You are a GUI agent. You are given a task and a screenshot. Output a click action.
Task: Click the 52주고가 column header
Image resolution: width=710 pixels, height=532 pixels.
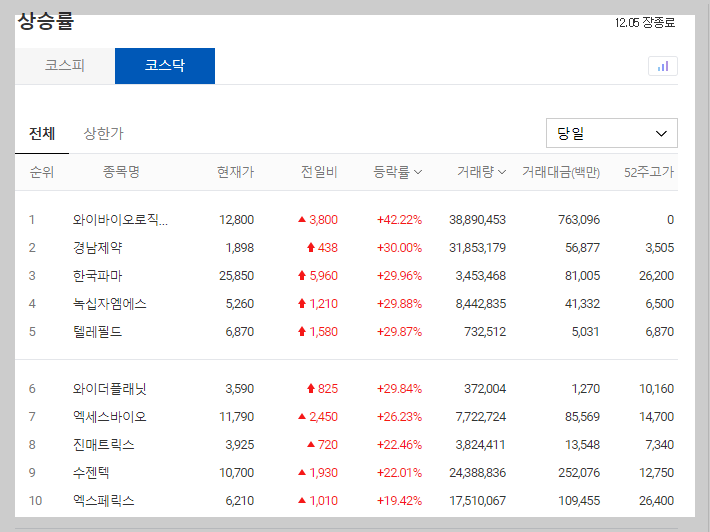tap(649, 172)
